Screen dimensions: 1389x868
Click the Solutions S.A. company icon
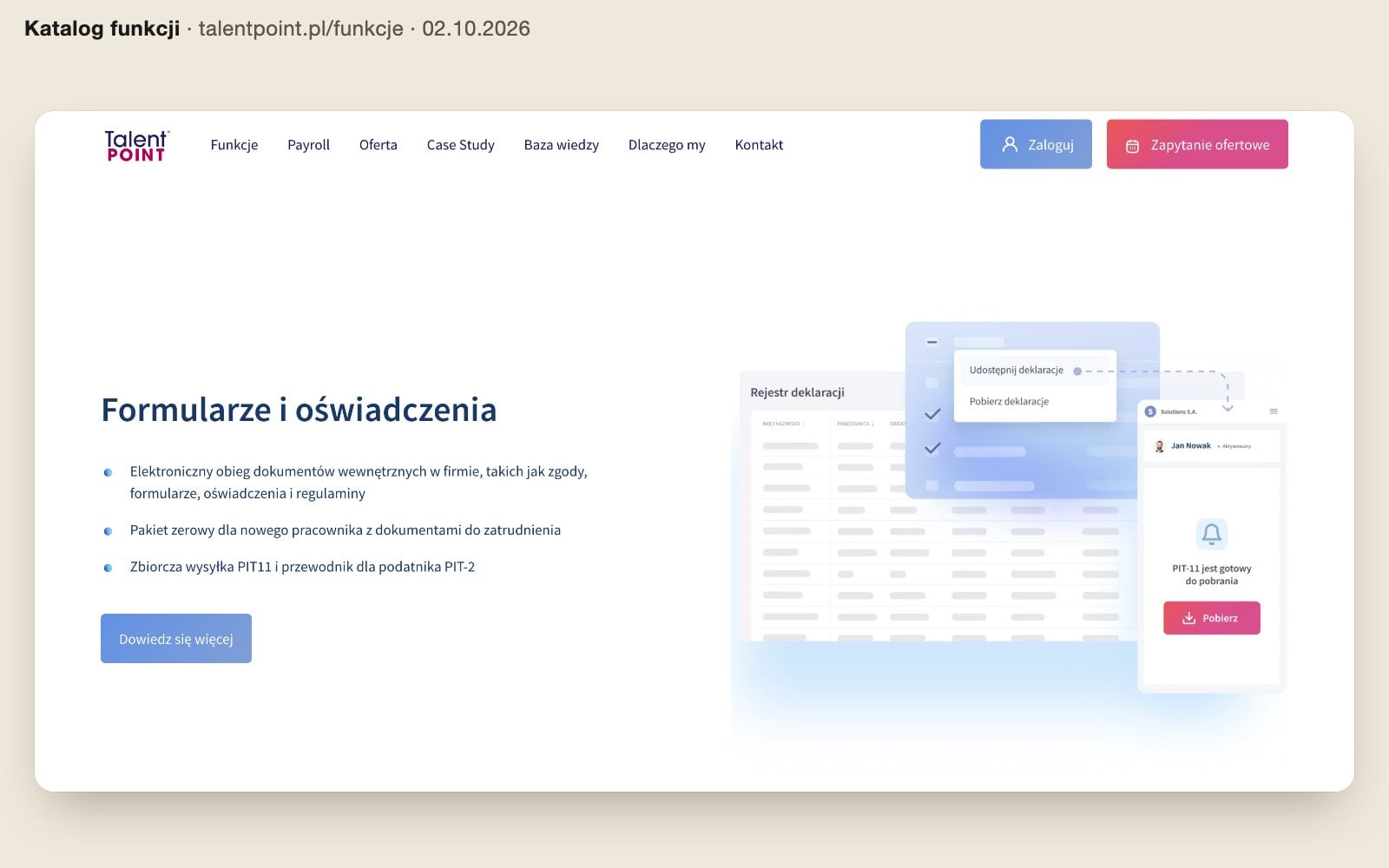click(1150, 411)
